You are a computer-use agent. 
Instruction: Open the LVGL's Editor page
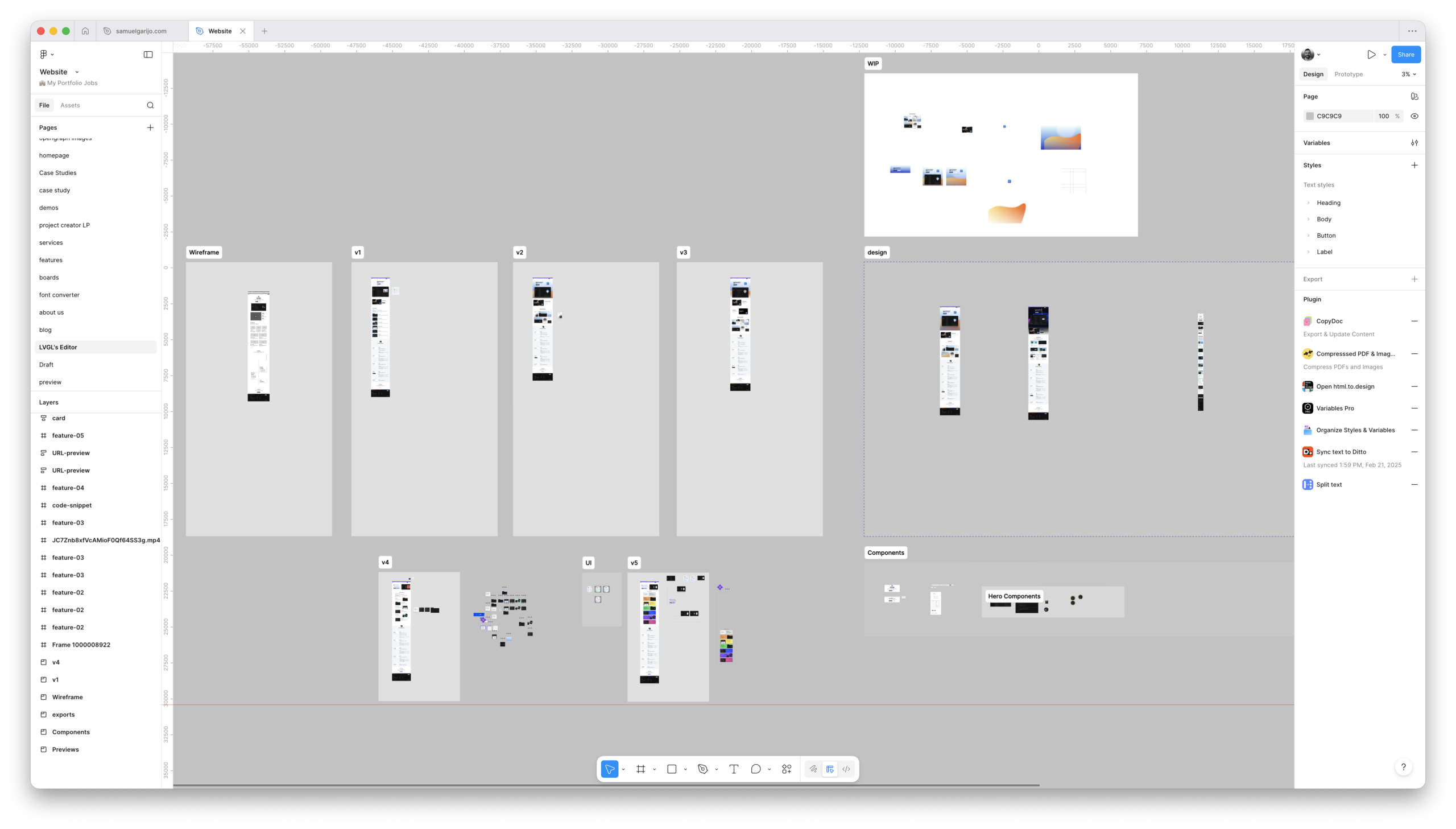58,347
